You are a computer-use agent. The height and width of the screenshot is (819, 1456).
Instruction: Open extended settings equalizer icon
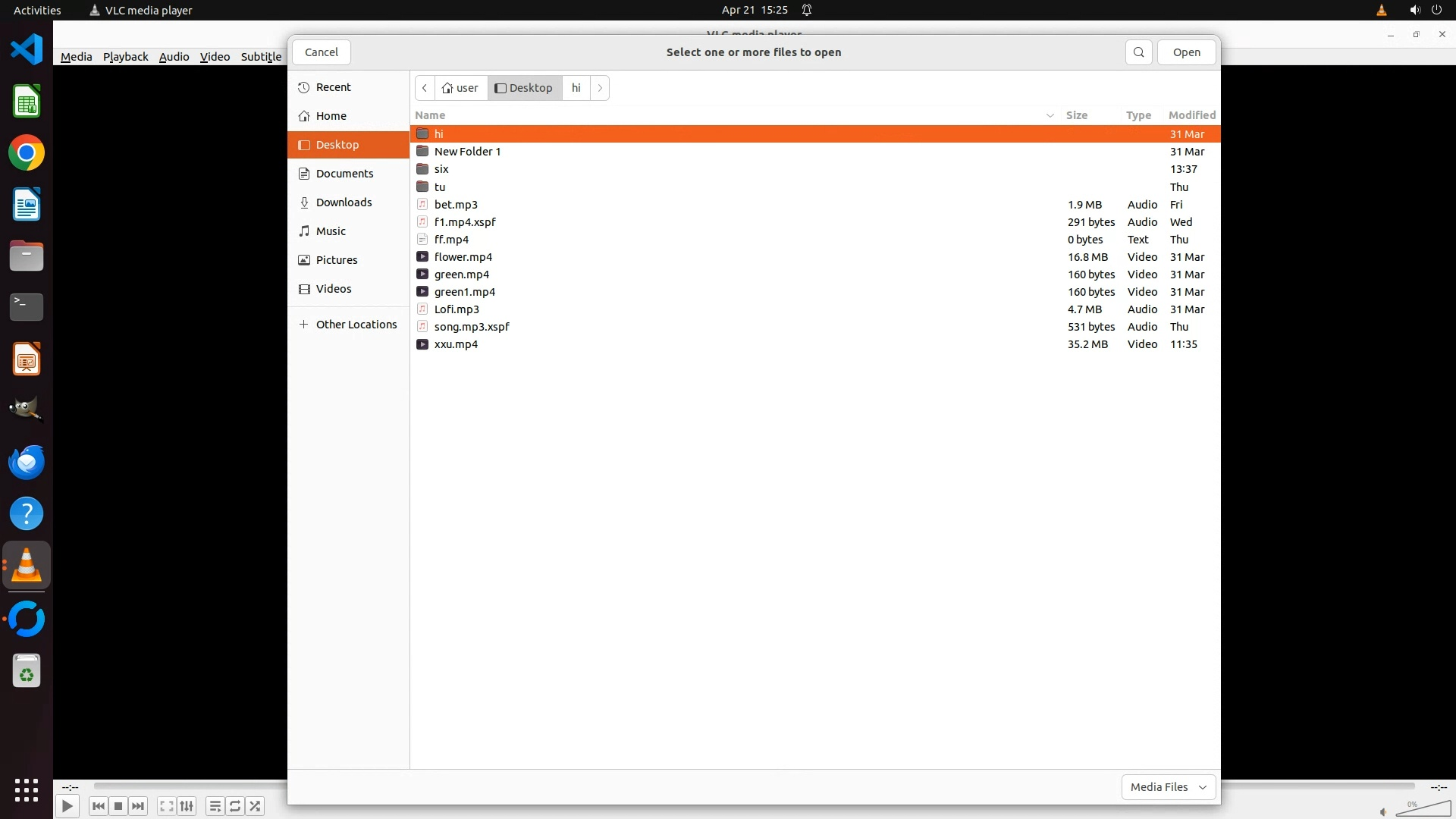click(187, 806)
